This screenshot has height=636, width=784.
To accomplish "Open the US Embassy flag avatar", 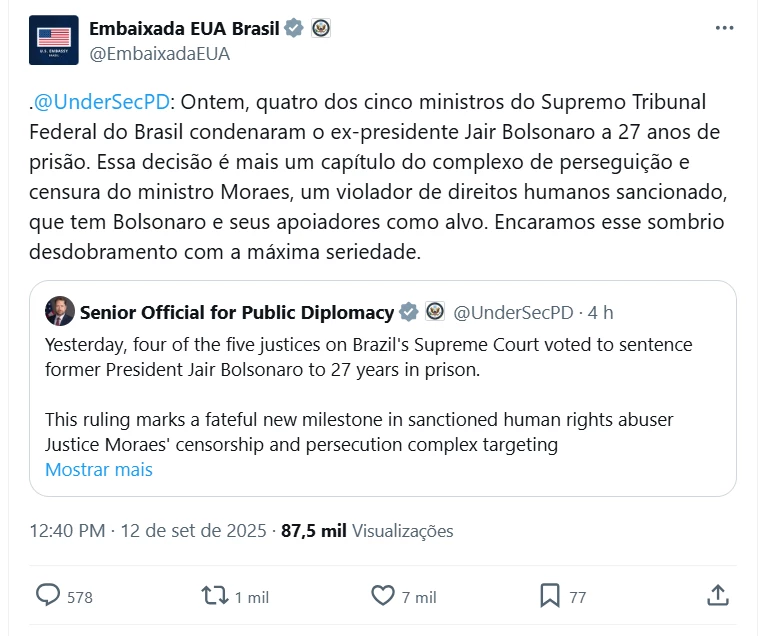I will pyautogui.click(x=54, y=40).
